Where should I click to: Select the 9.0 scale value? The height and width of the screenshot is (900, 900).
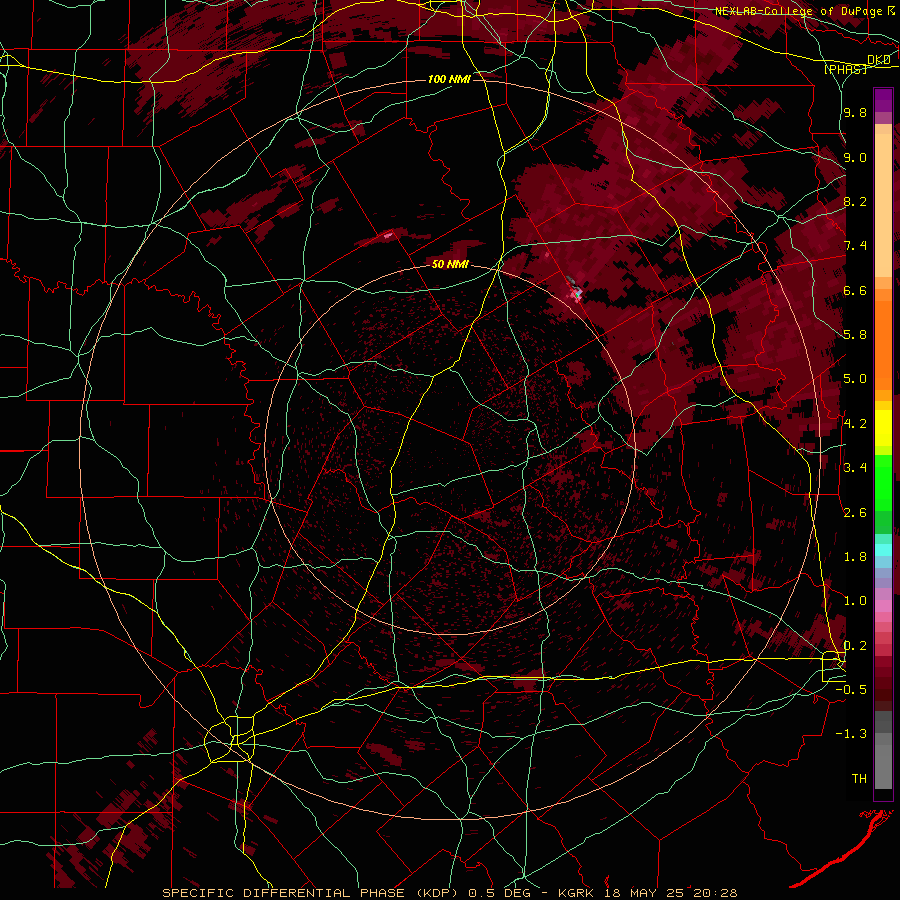coord(855,157)
